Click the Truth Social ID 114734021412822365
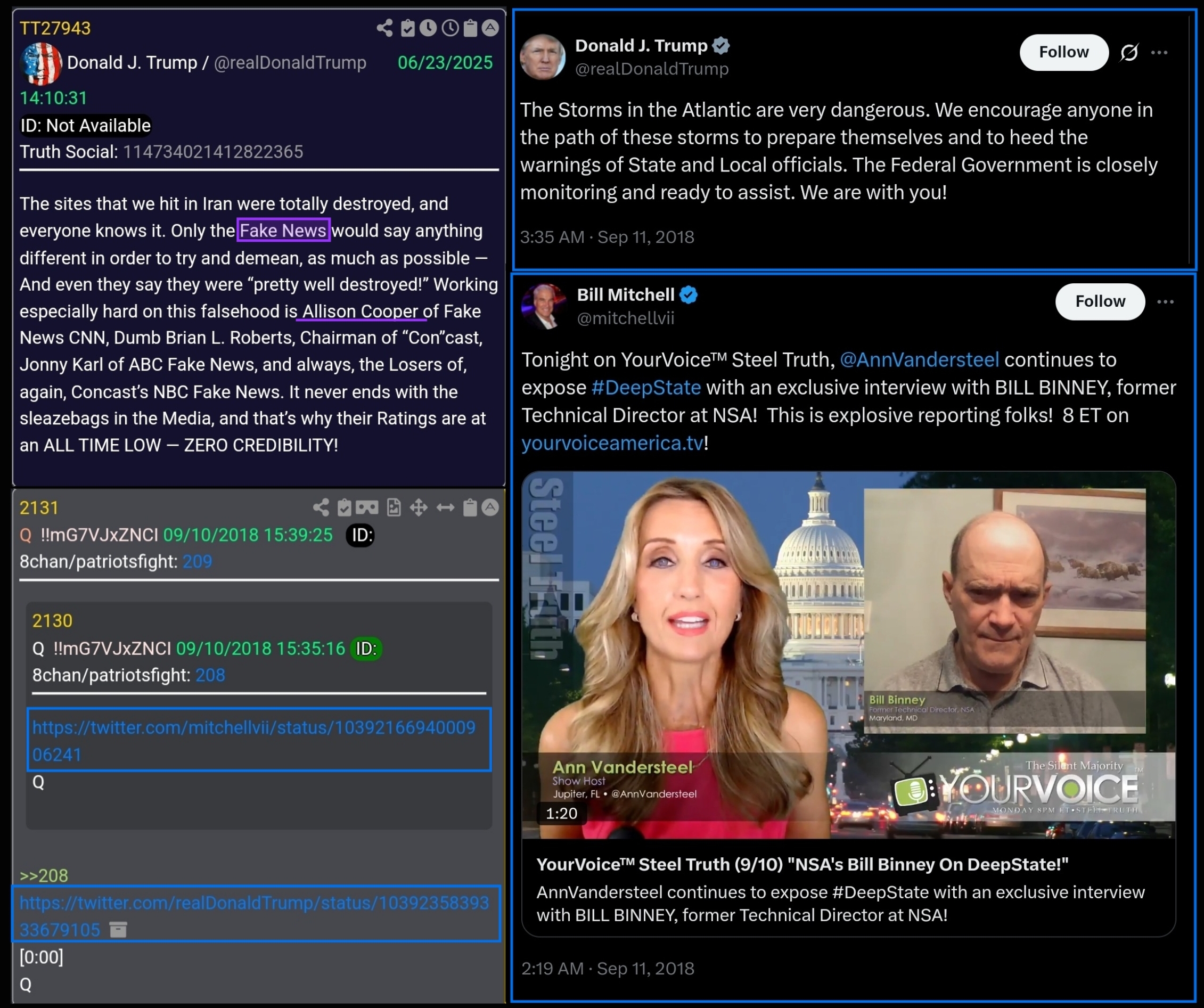 pos(212,152)
